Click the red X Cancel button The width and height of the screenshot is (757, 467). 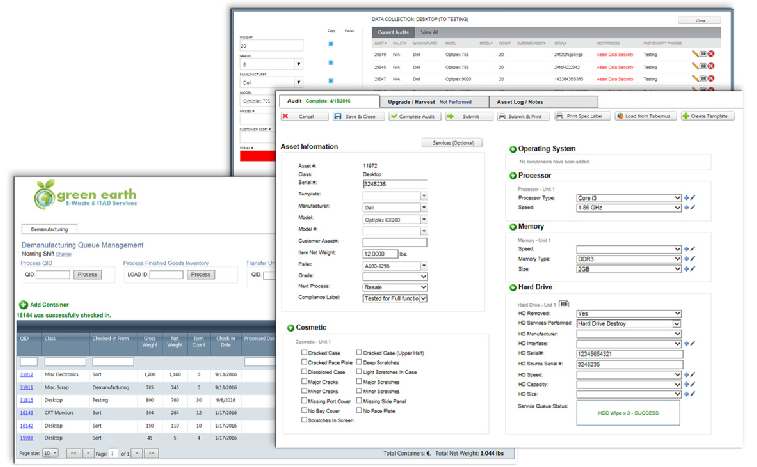305,116
